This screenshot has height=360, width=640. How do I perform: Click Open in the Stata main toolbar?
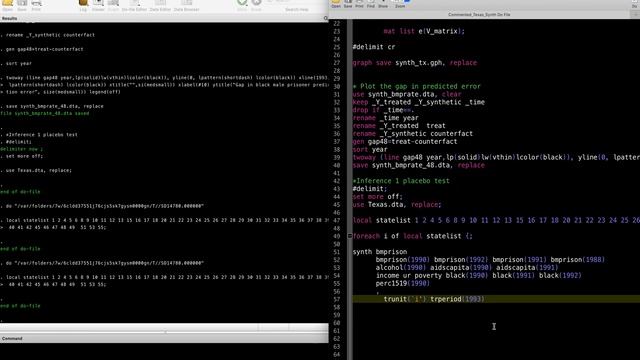[7, 5]
